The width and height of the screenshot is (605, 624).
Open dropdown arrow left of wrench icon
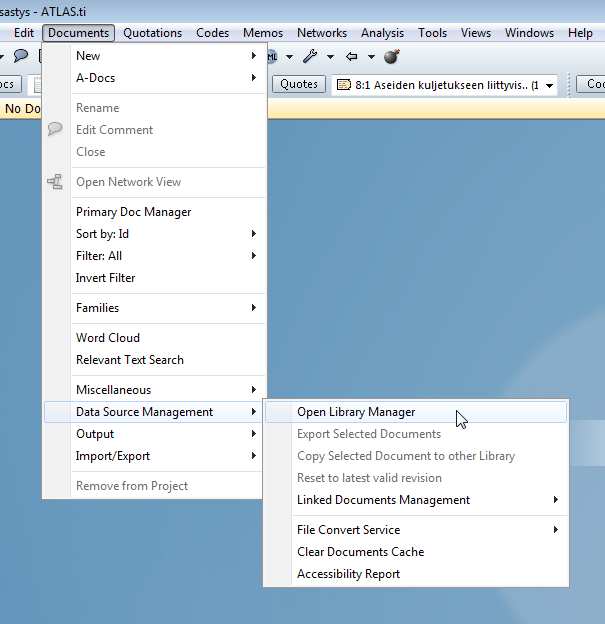click(289, 57)
